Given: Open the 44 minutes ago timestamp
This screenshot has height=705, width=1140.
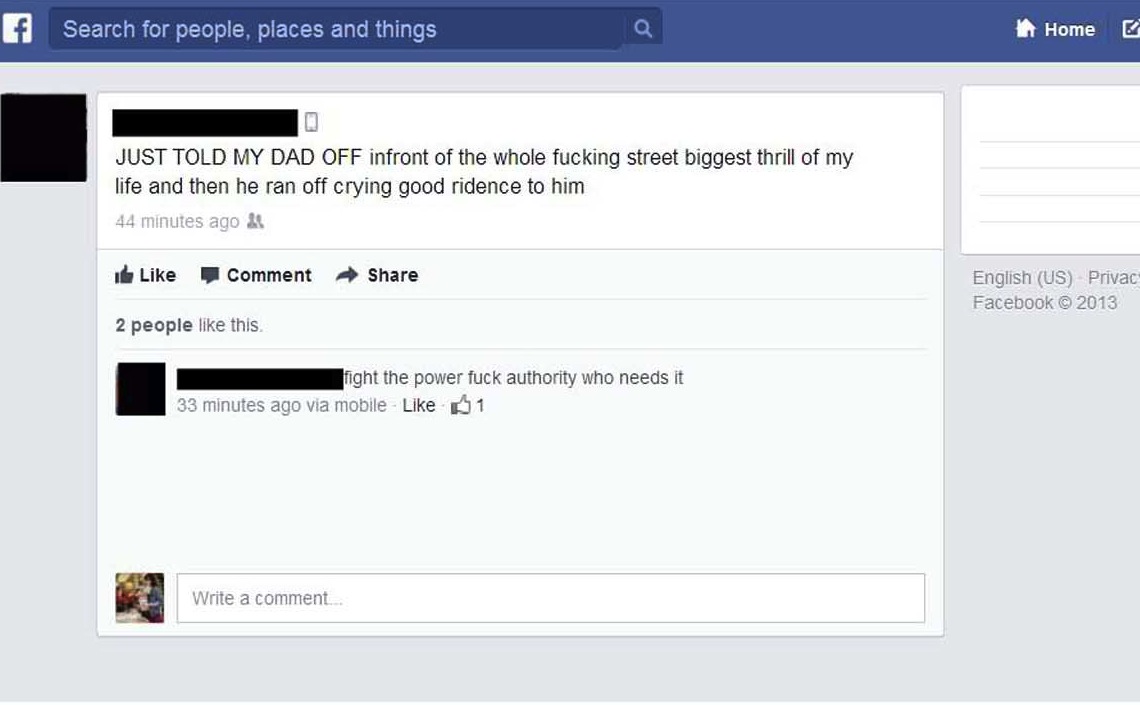Looking at the screenshot, I should click(177, 221).
